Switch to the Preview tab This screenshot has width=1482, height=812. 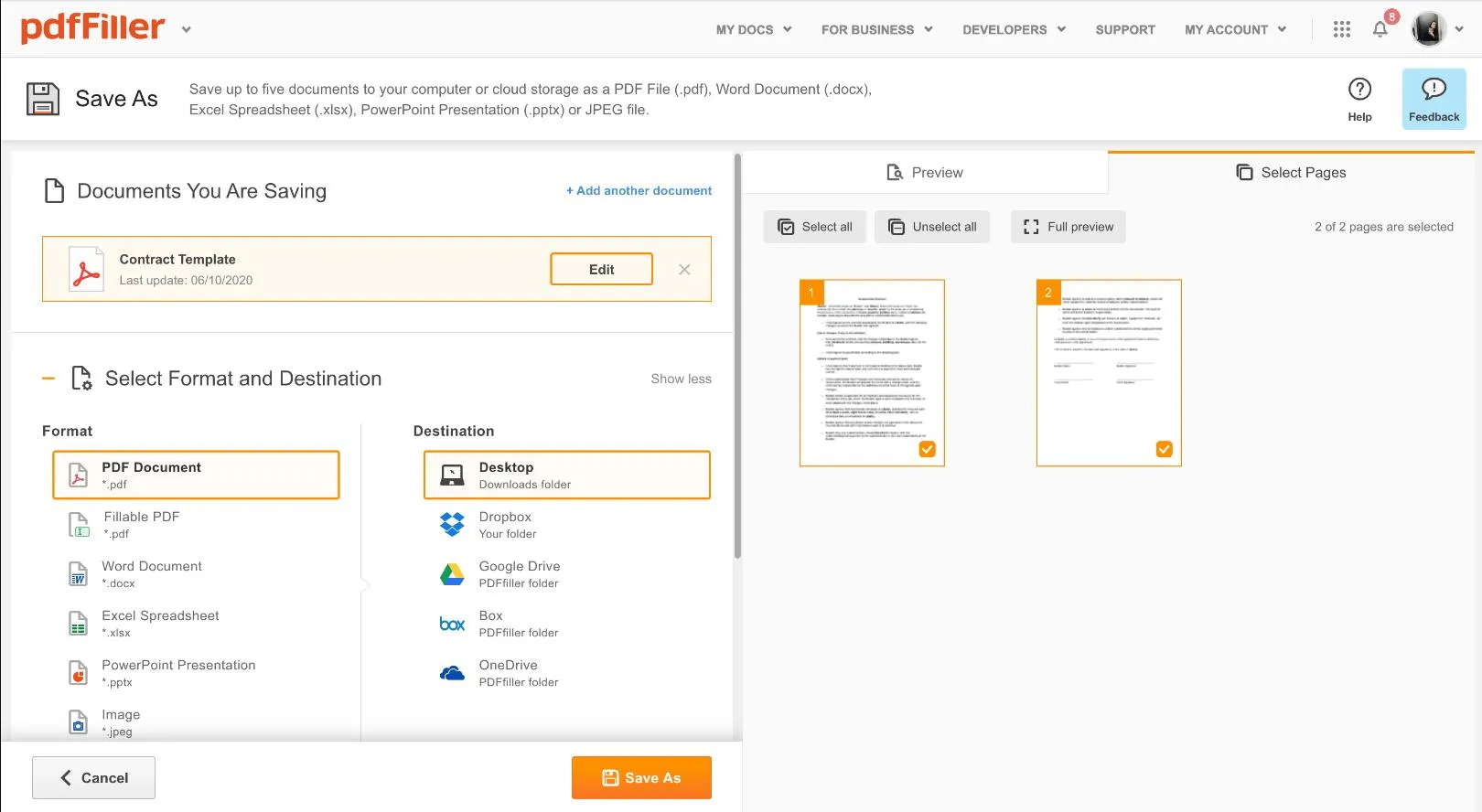pos(925,172)
